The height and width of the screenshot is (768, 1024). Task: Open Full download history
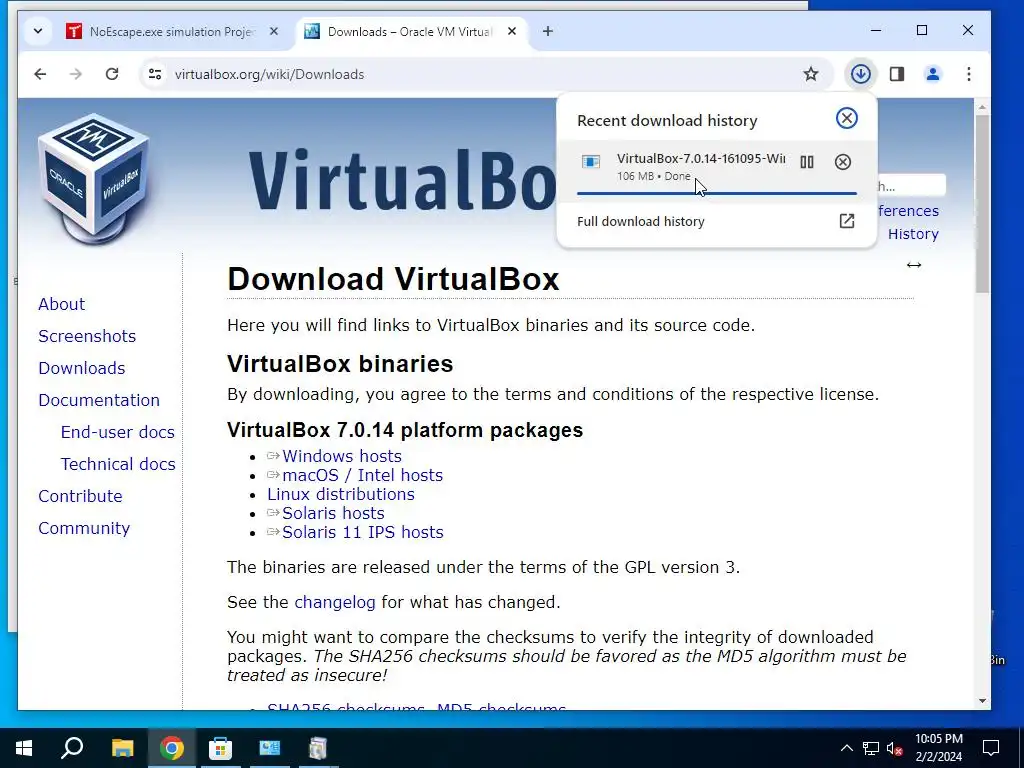point(641,221)
